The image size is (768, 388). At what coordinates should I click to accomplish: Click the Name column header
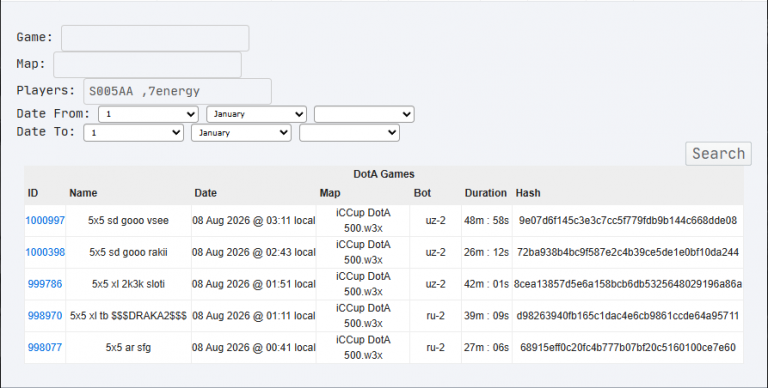click(83, 193)
